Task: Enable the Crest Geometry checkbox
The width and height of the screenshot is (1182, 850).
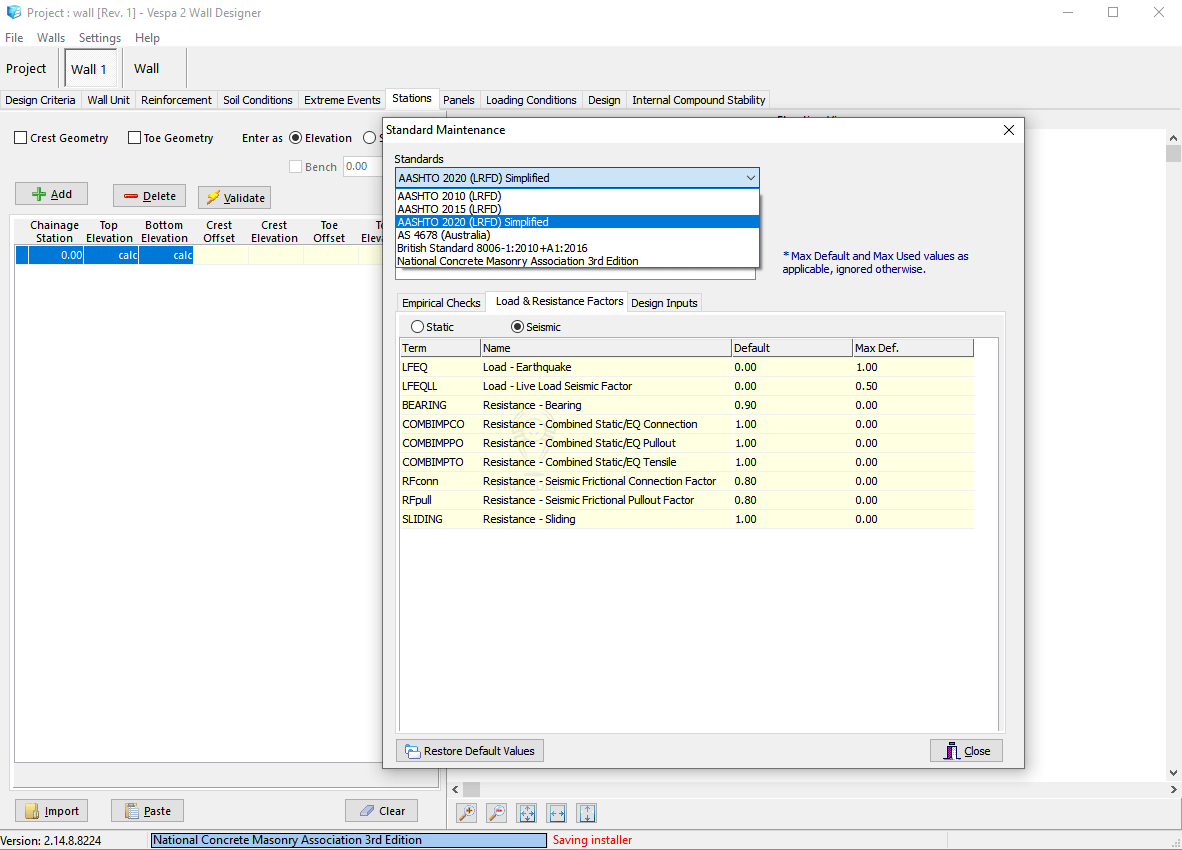Action: [21, 138]
